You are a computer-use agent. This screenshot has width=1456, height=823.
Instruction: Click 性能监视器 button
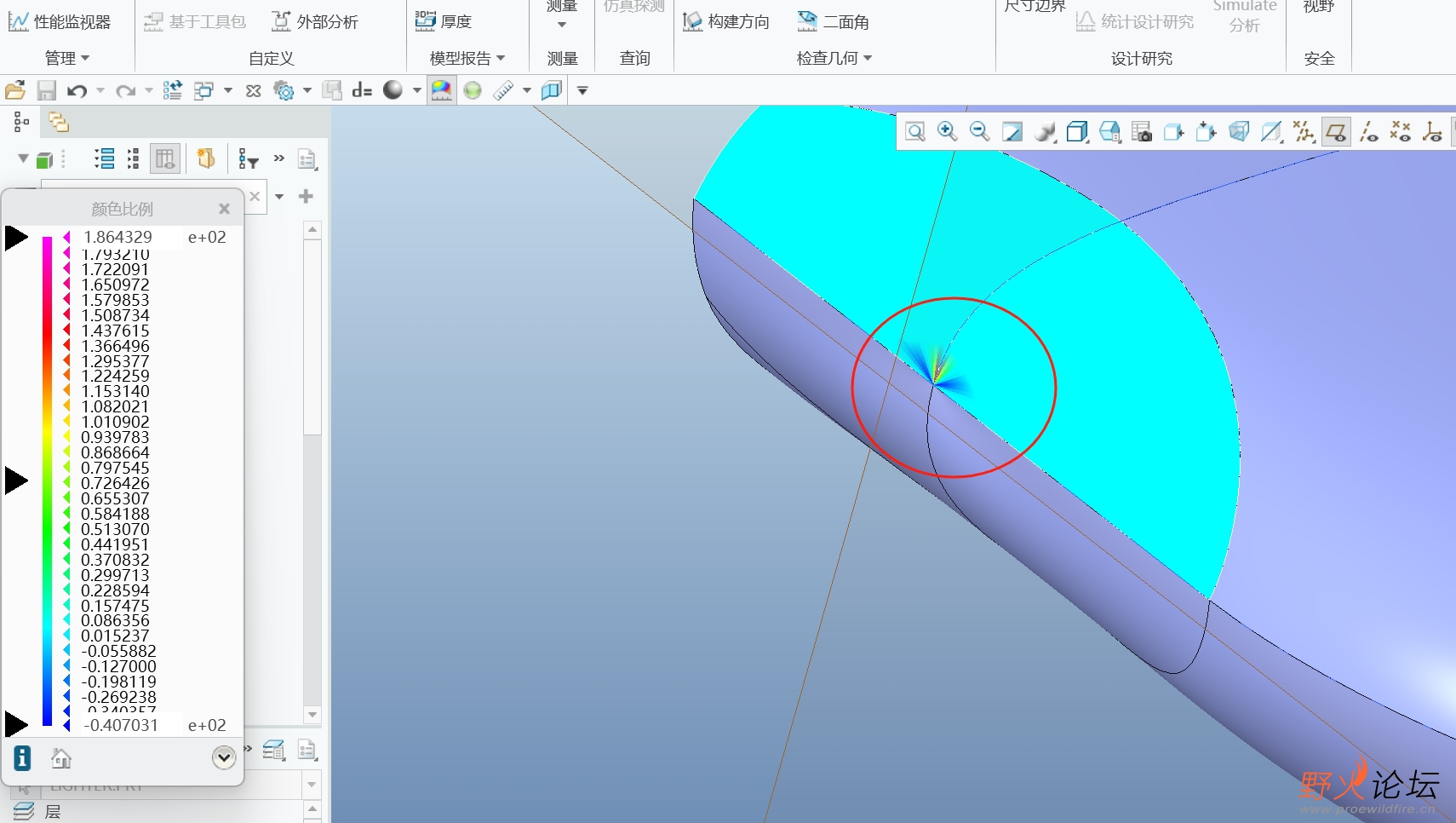point(60,21)
